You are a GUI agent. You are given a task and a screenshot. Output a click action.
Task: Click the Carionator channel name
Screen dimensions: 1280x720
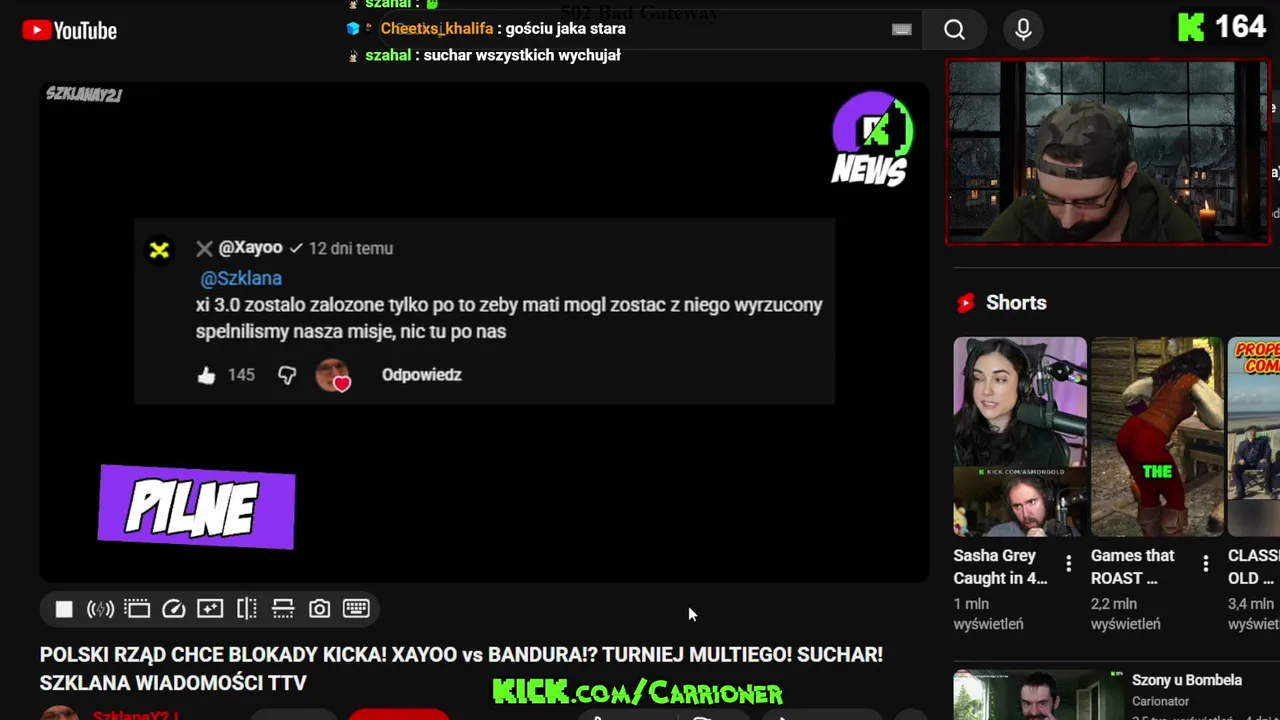coord(1160,702)
